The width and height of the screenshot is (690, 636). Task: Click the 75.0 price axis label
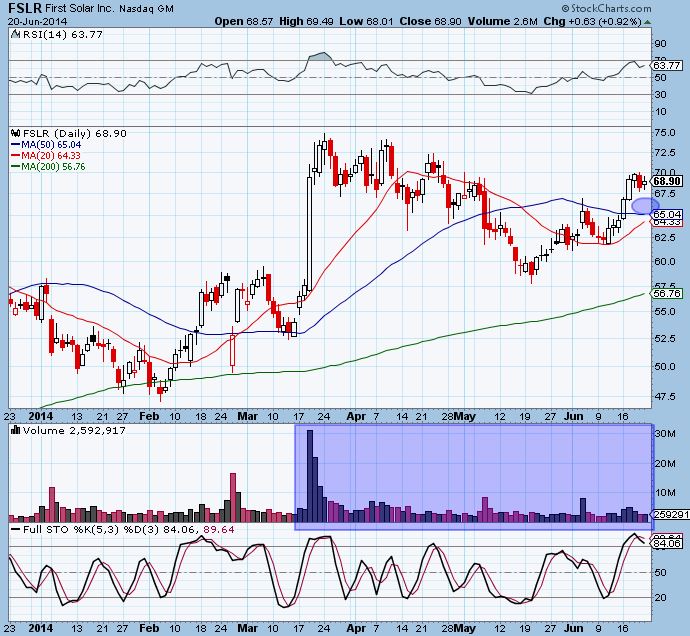pyautogui.click(x=665, y=132)
